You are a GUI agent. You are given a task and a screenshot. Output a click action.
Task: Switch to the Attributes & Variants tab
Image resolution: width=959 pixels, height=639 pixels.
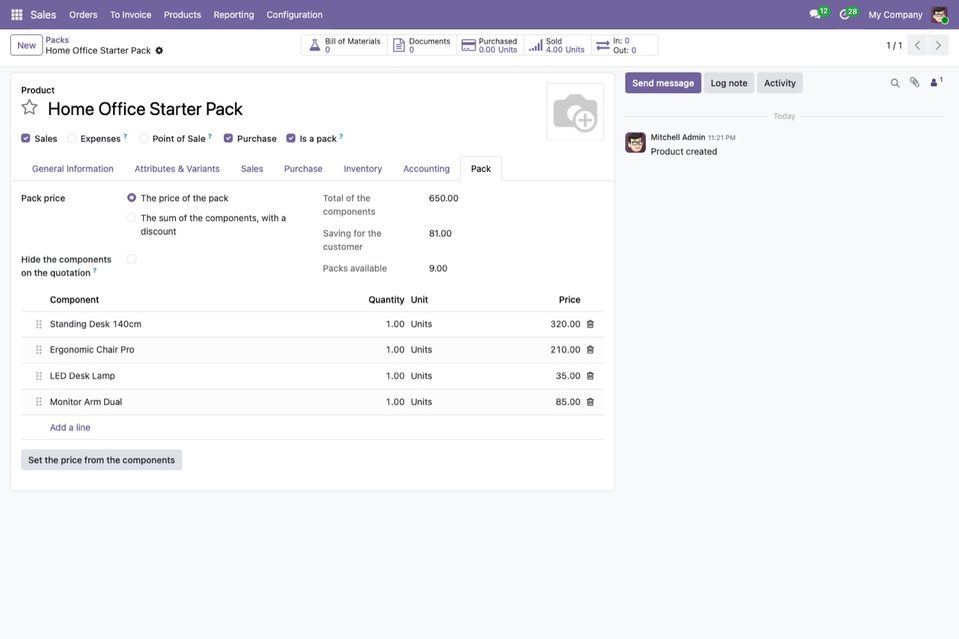pyautogui.click(x=177, y=169)
